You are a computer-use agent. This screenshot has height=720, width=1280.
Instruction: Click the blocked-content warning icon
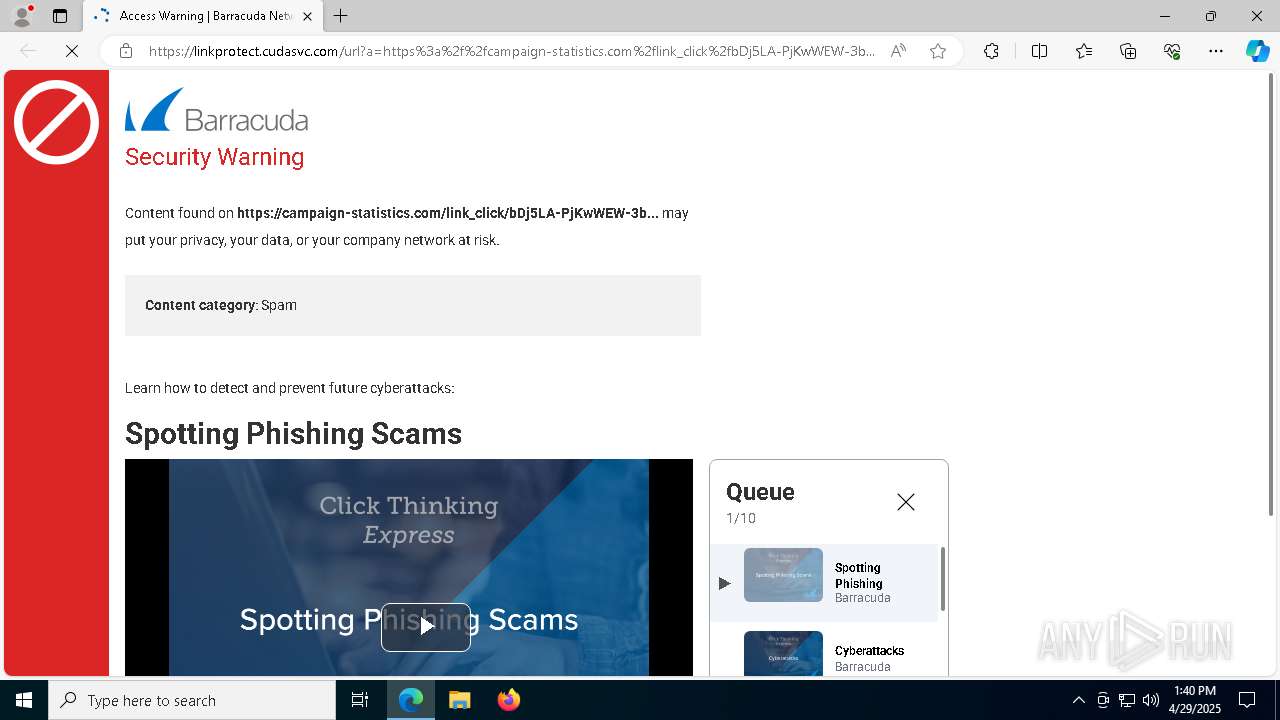(x=56, y=122)
